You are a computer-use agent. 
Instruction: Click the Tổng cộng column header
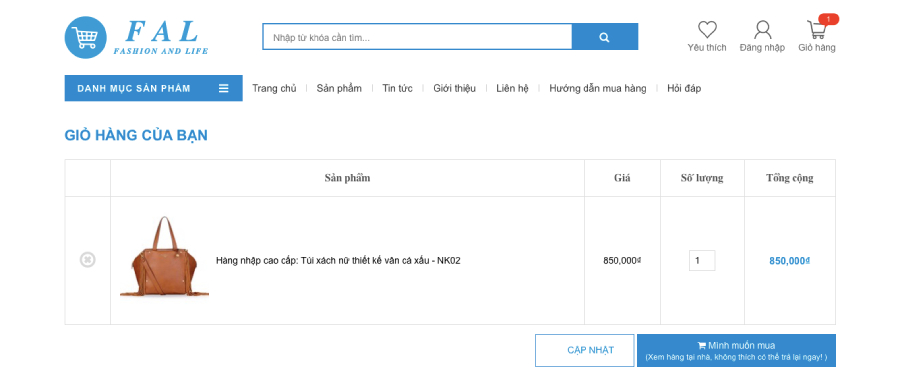click(790, 177)
